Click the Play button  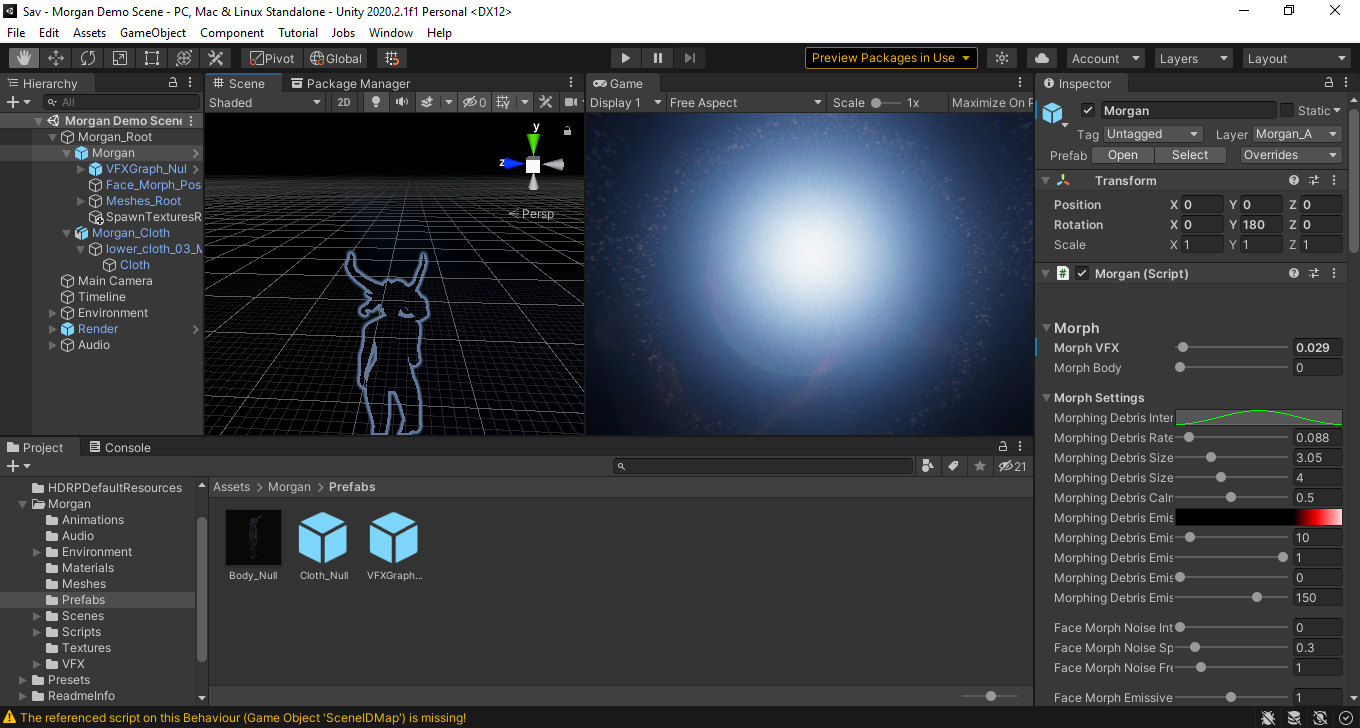(x=625, y=58)
